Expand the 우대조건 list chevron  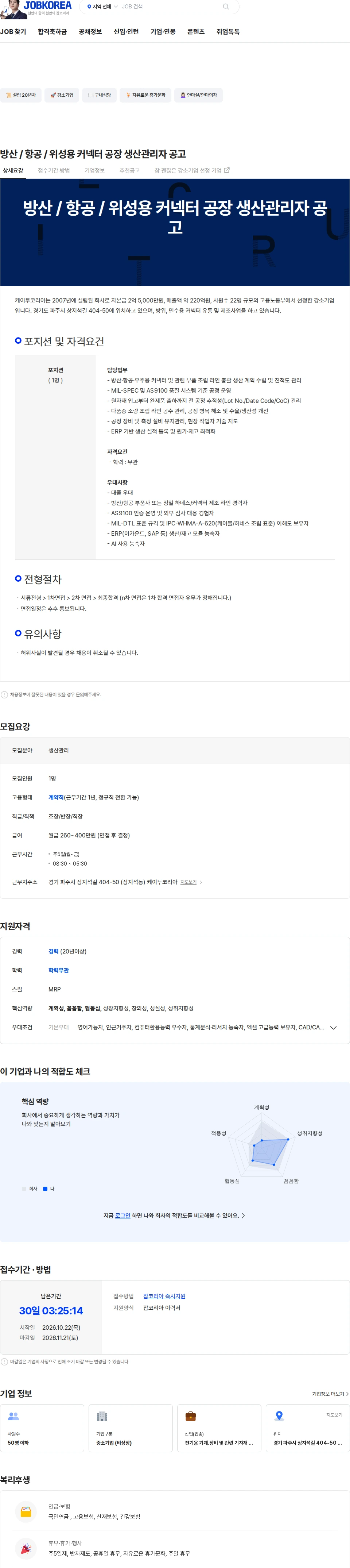[x=333, y=1028]
